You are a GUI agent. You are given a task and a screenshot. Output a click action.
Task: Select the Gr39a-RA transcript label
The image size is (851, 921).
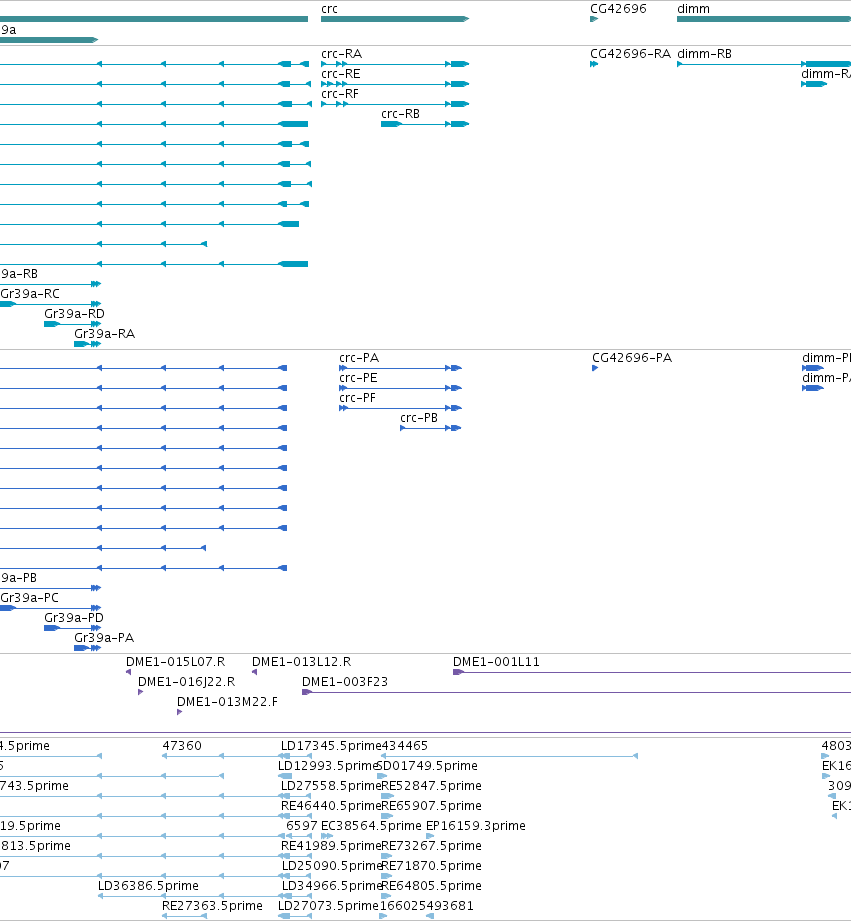(105, 334)
